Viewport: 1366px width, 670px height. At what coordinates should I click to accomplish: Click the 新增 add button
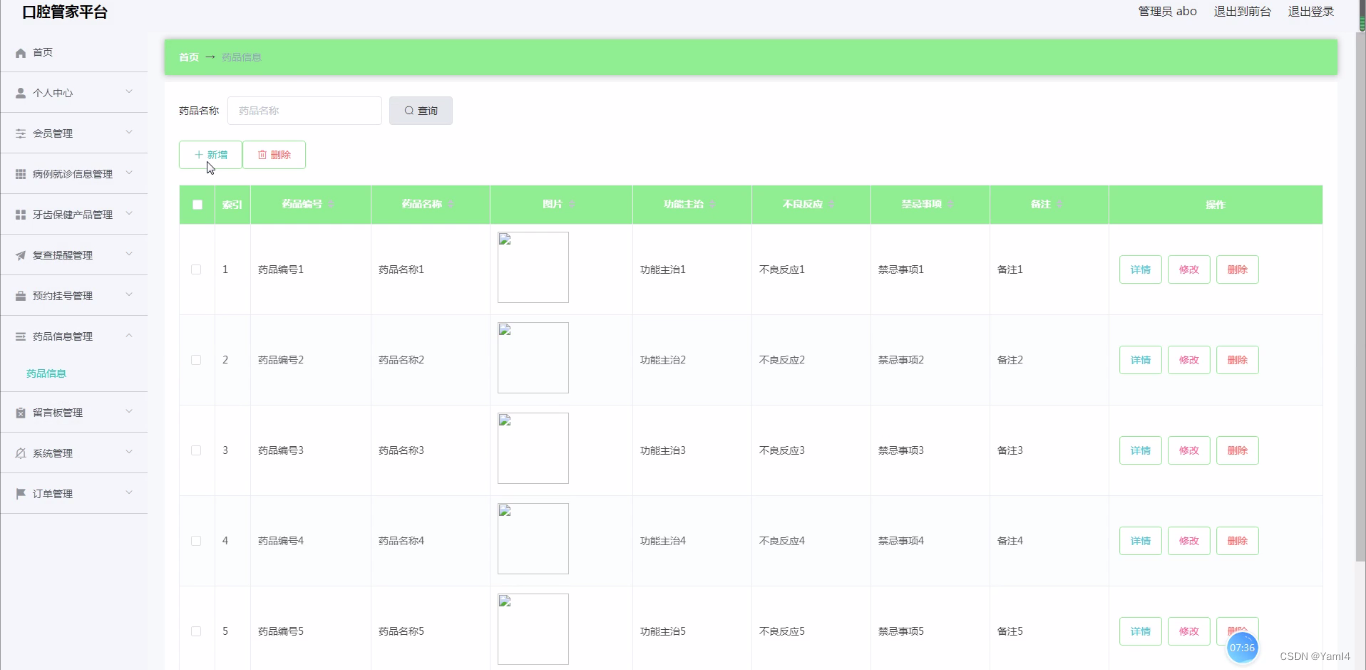[210, 155]
